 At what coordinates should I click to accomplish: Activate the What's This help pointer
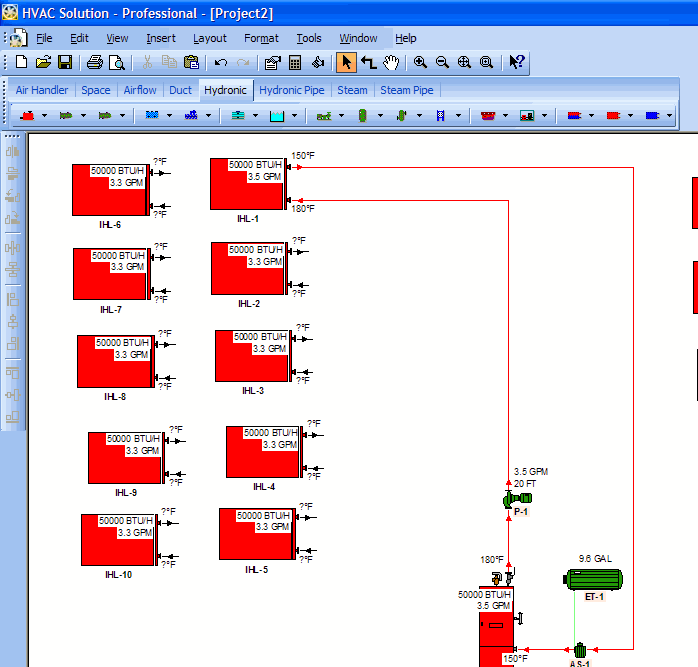(516, 62)
